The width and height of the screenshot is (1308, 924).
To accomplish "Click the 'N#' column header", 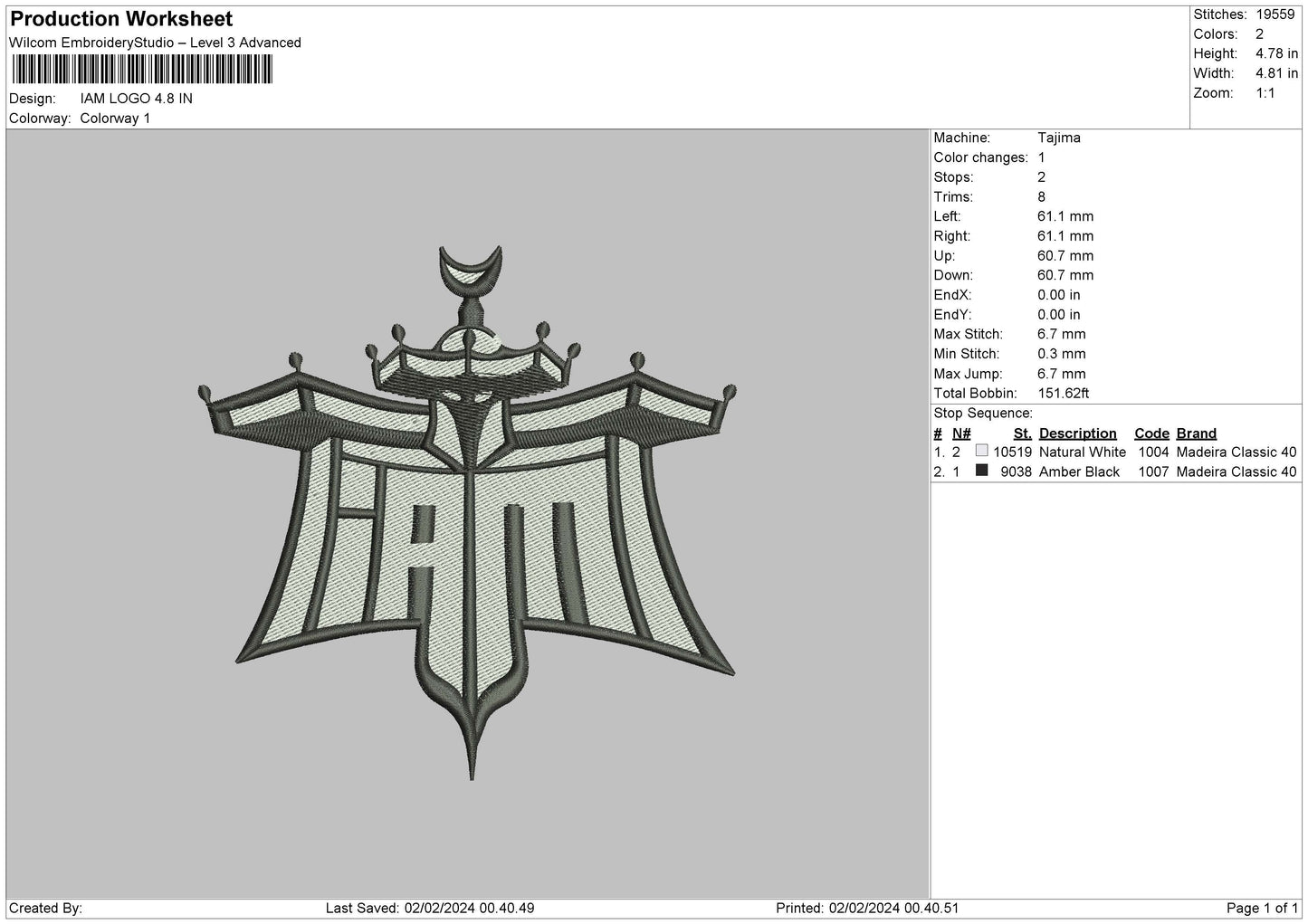I will click(x=961, y=433).
